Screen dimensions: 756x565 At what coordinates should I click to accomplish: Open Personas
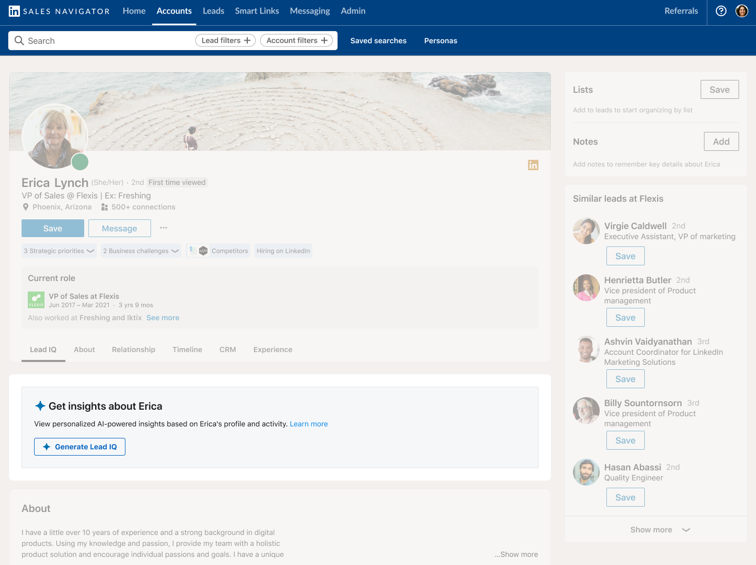click(x=441, y=40)
